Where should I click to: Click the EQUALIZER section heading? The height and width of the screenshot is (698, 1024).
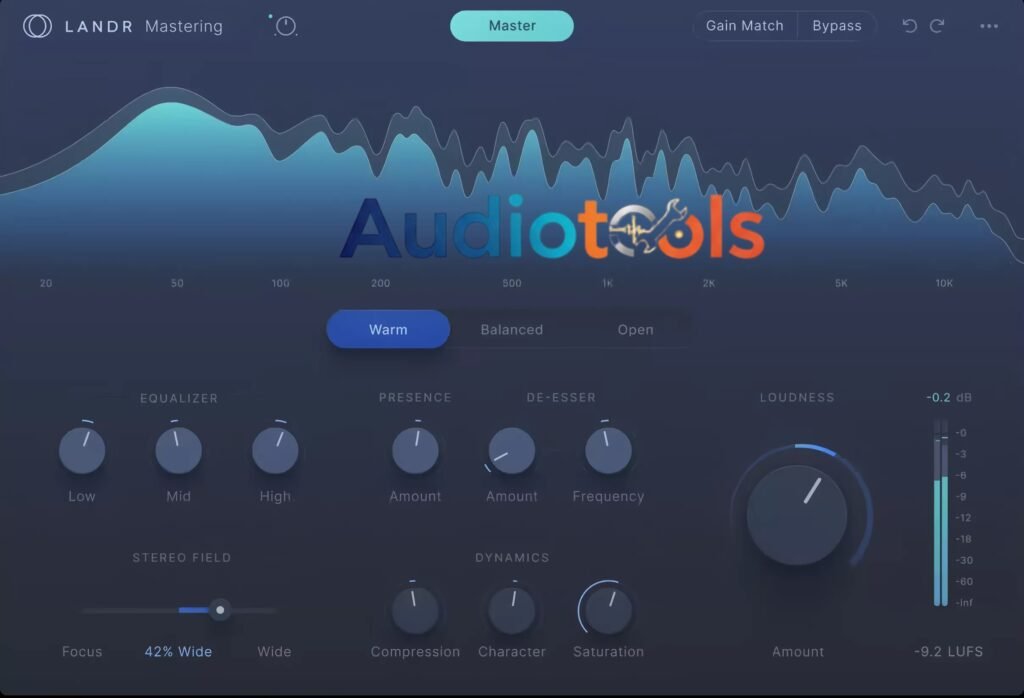pos(179,398)
